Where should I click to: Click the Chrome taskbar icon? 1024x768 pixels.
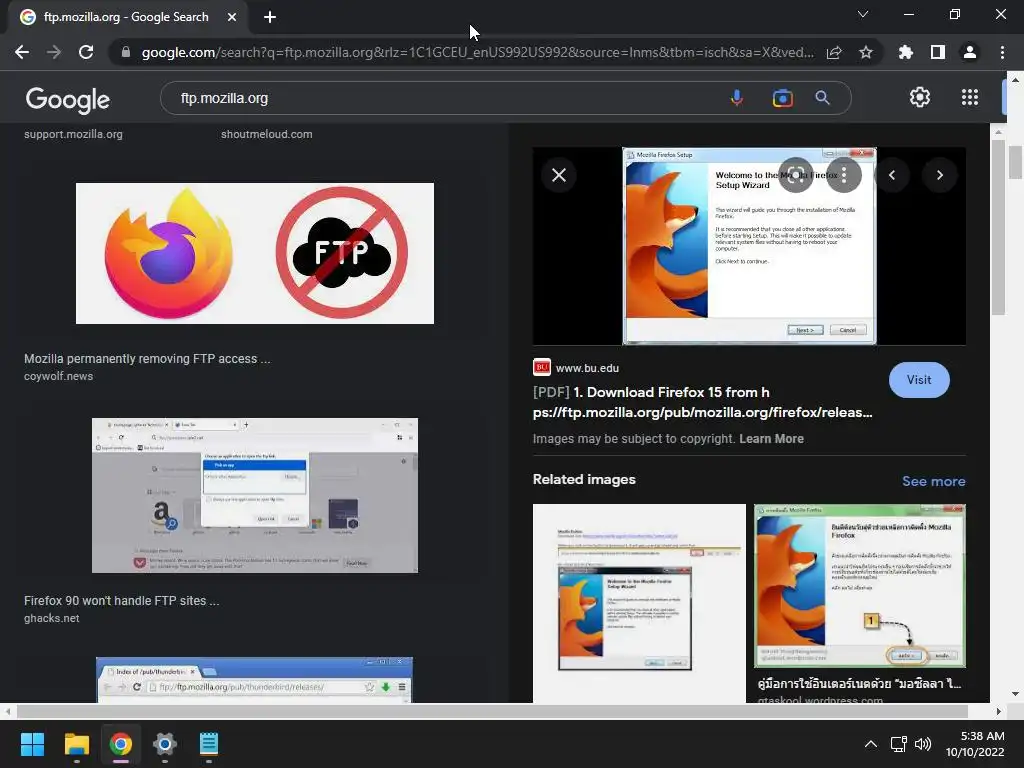click(120, 744)
